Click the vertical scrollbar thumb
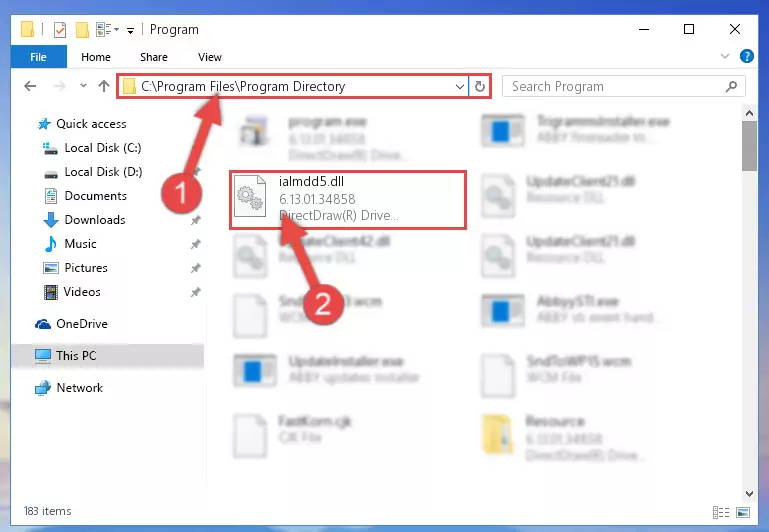 pos(749,146)
